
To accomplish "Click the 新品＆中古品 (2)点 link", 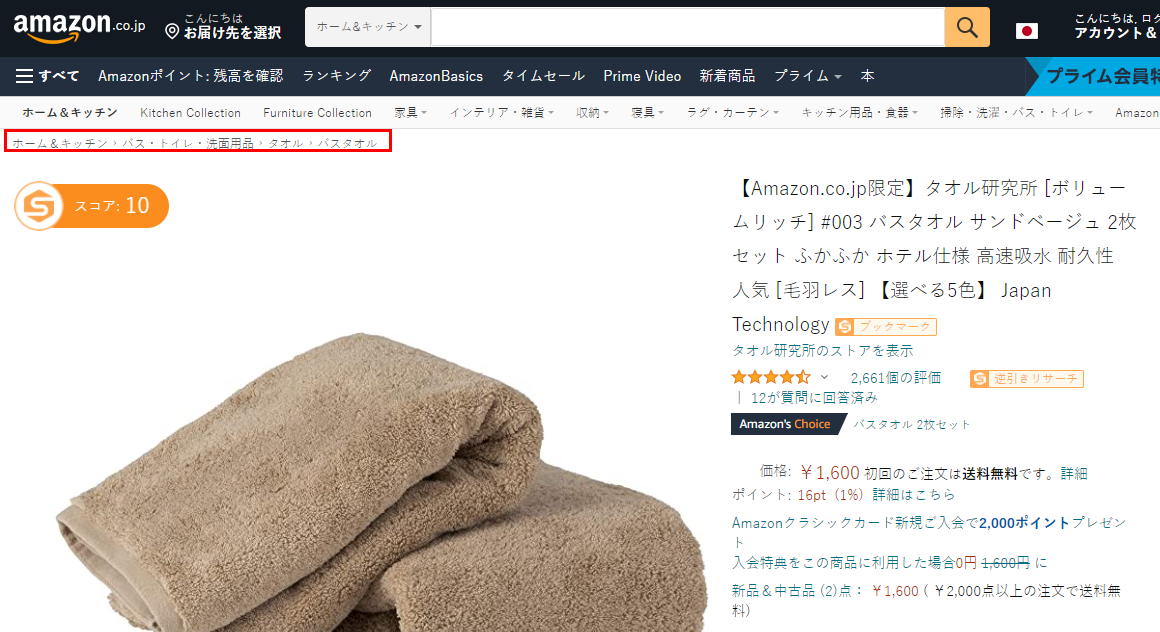I will point(797,591).
